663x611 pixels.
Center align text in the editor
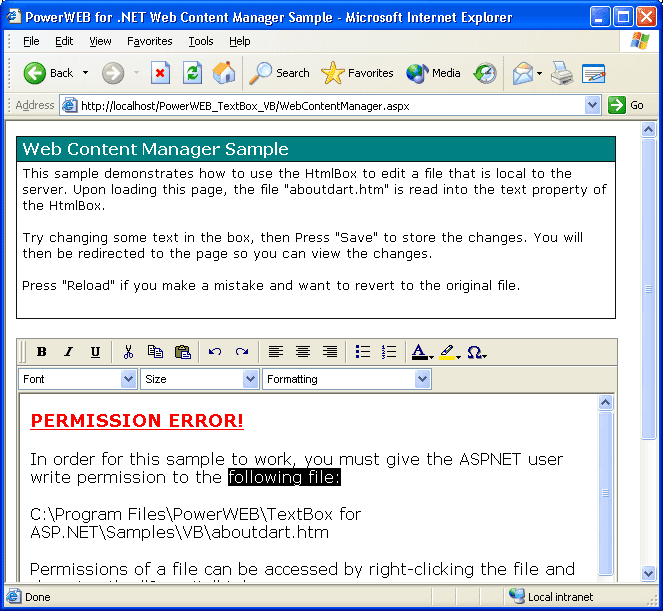coord(303,352)
